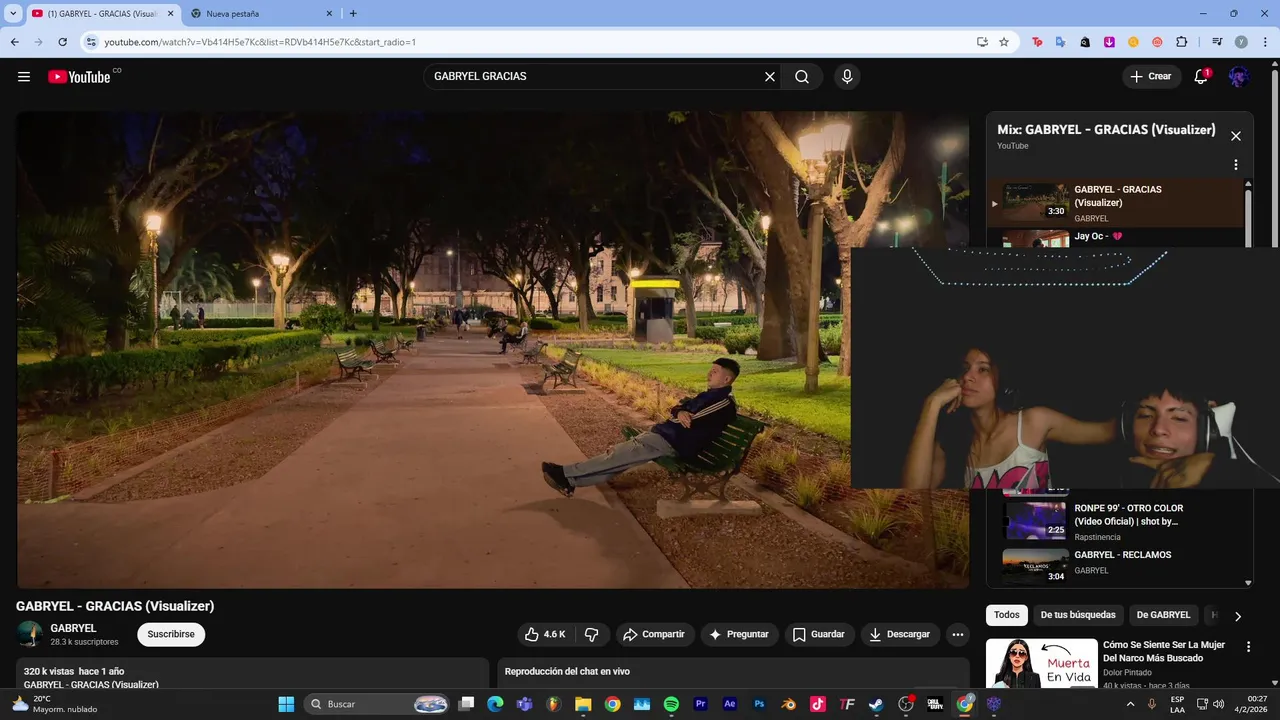The width and height of the screenshot is (1280, 720).
Task: Open more video actions menu
Action: click(958, 634)
